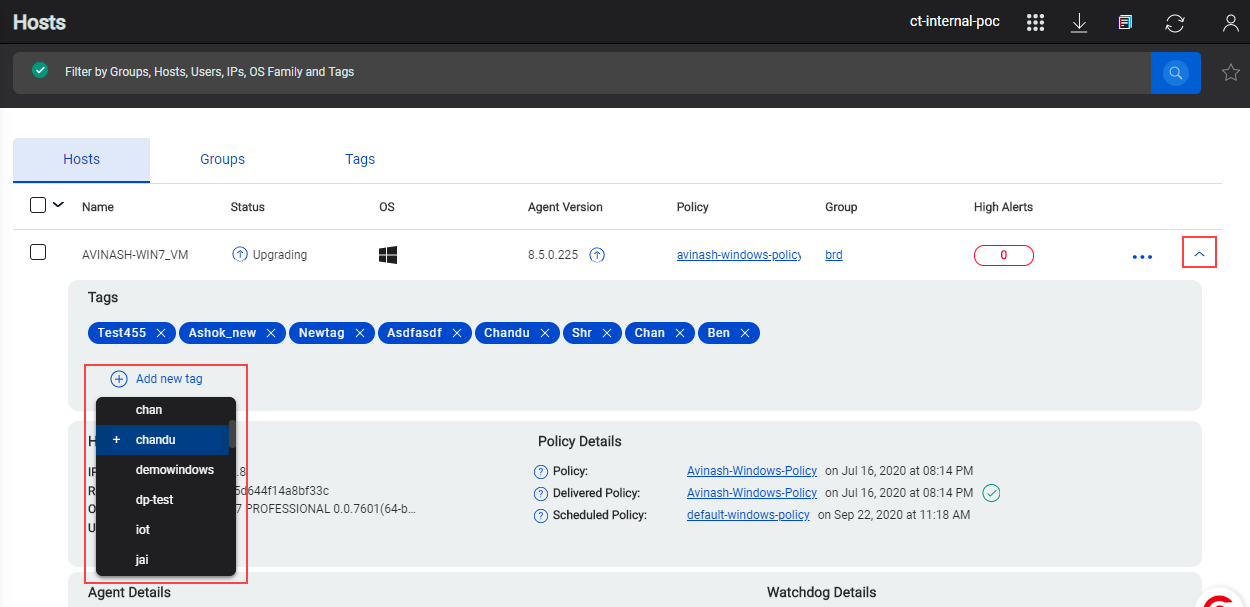Choose chan from the tag dropdown
The height and width of the screenshot is (607, 1250).
(162, 410)
